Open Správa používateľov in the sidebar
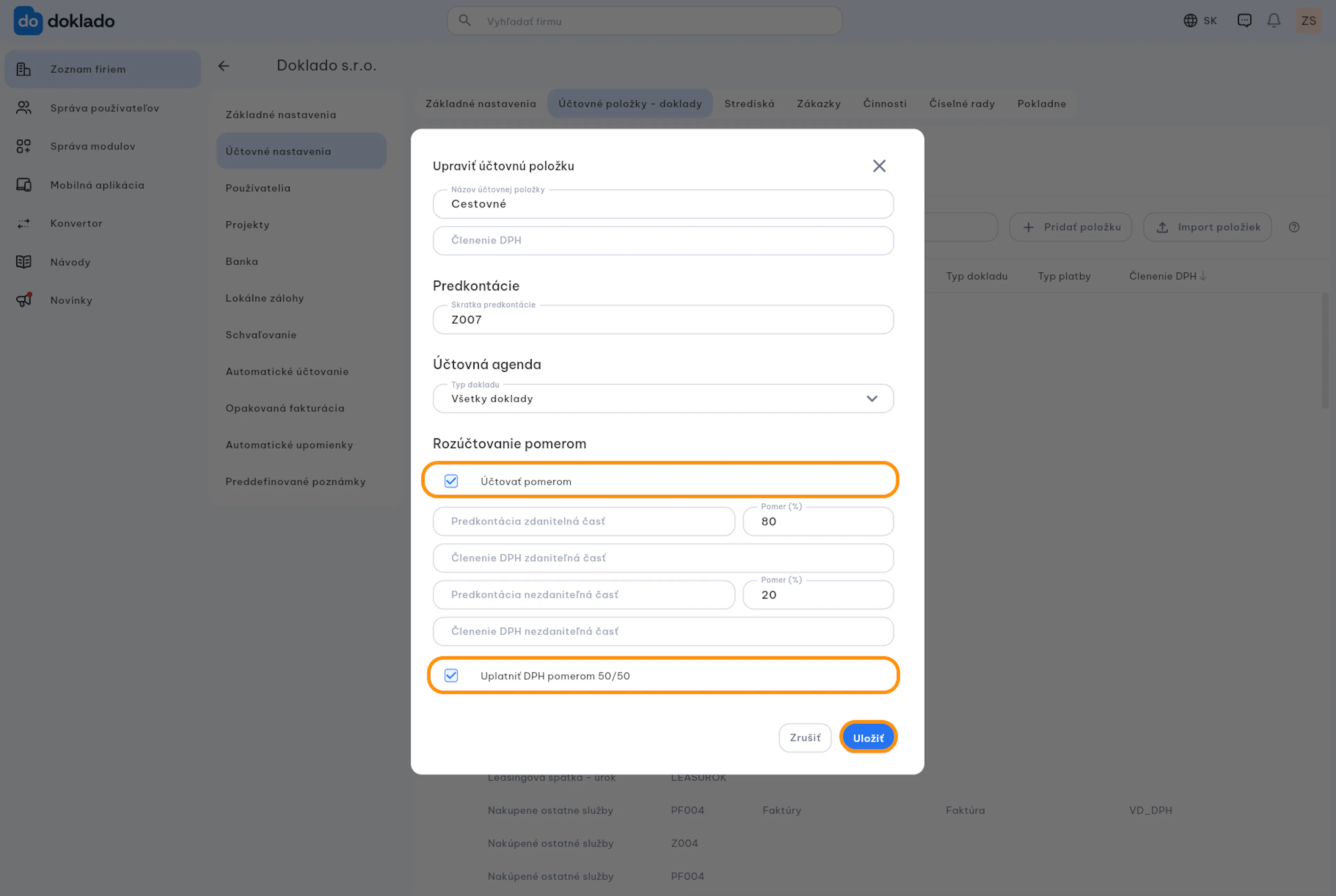Viewport: 1336px width, 896px height. (x=103, y=108)
